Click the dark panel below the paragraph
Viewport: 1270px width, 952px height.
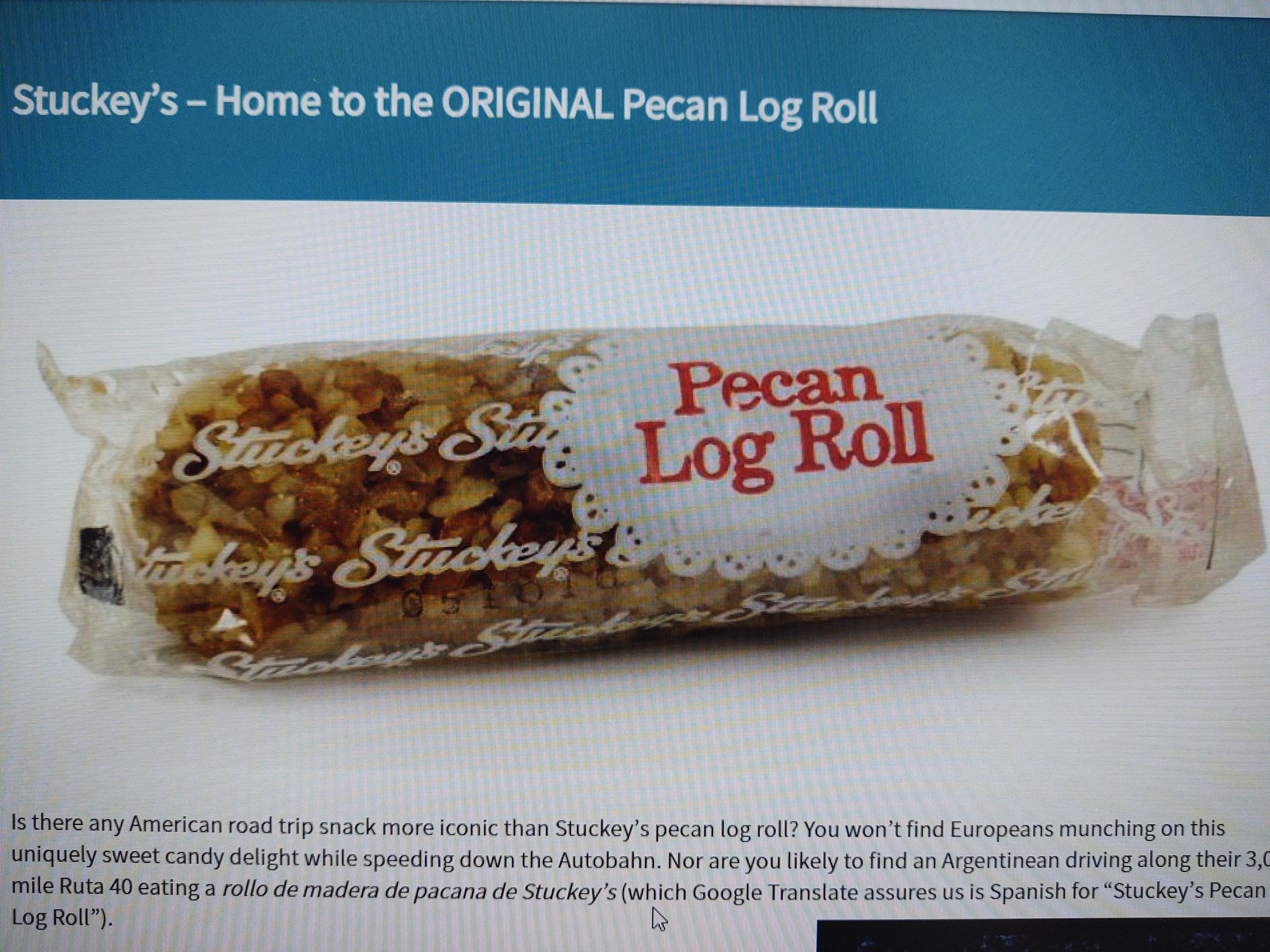(1043, 935)
